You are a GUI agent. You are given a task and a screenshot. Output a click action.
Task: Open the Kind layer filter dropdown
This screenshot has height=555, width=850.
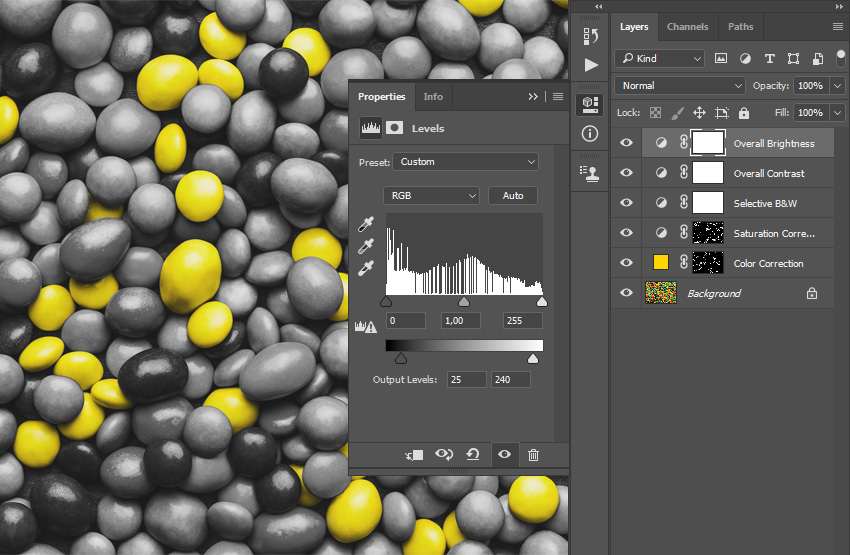659,59
